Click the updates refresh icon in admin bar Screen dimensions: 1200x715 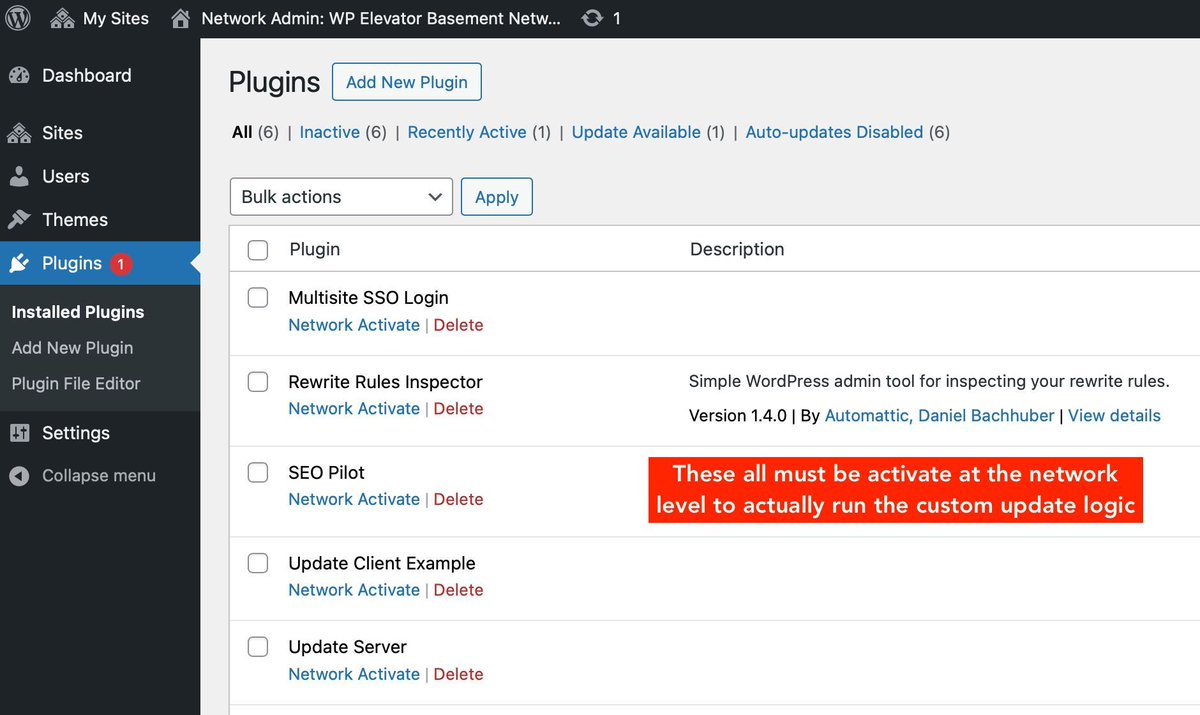pos(592,18)
